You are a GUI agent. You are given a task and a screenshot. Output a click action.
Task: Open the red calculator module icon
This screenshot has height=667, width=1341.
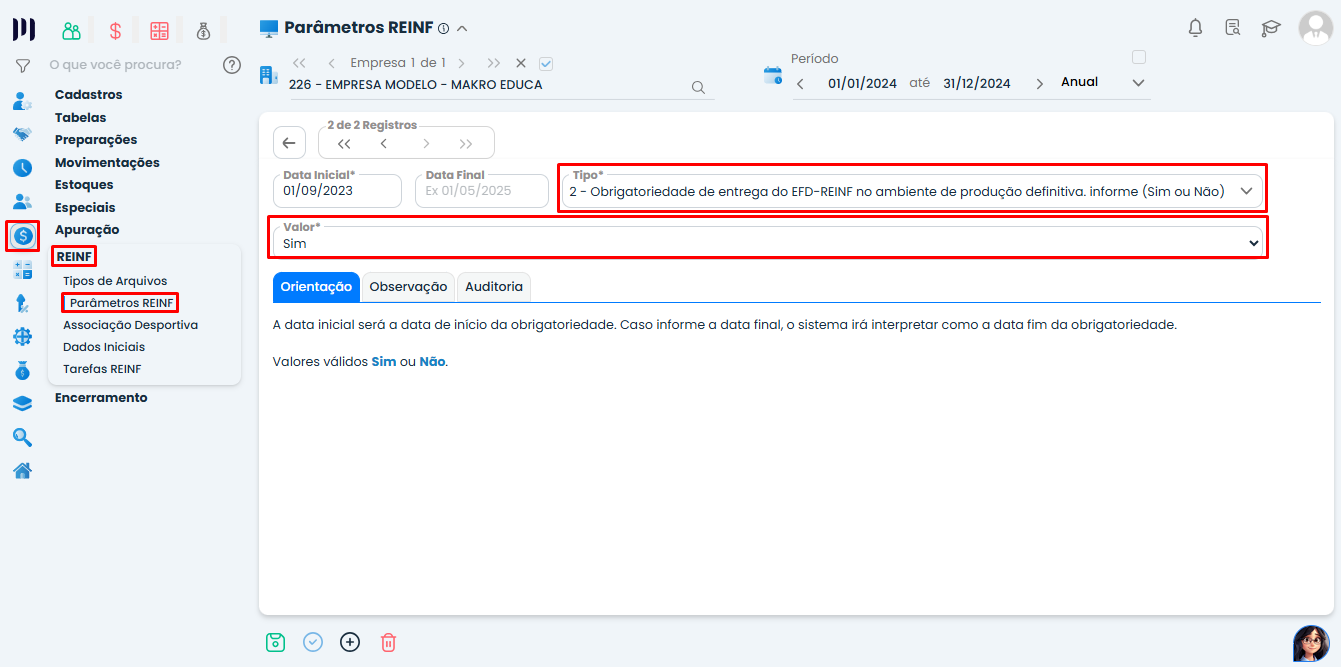pos(159,30)
